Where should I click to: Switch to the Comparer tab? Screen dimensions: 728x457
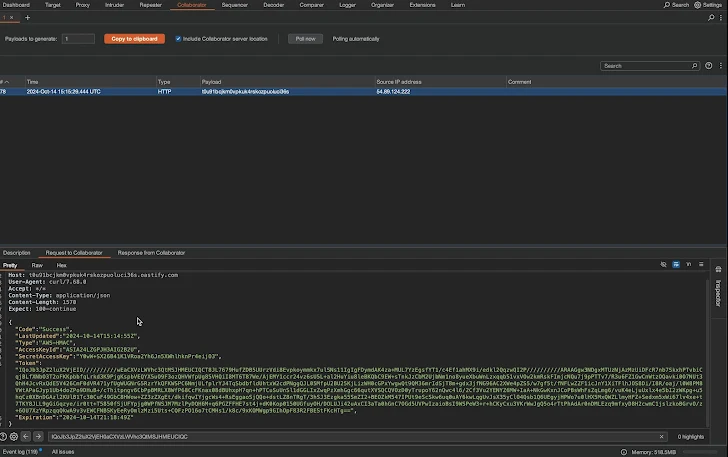click(x=312, y=5)
